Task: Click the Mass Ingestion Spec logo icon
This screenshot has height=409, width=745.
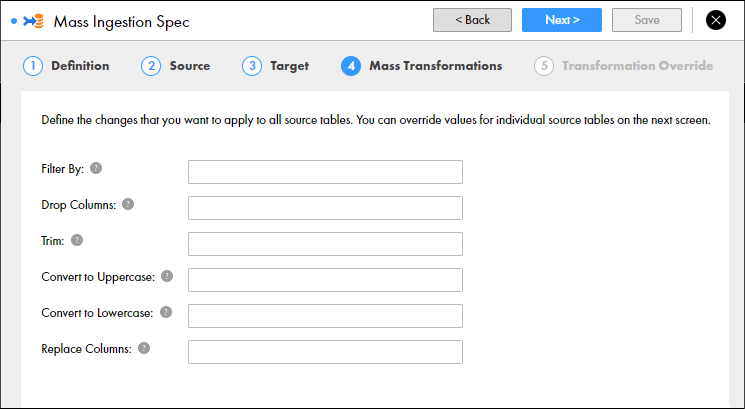Action: pyautogui.click(x=33, y=21)
